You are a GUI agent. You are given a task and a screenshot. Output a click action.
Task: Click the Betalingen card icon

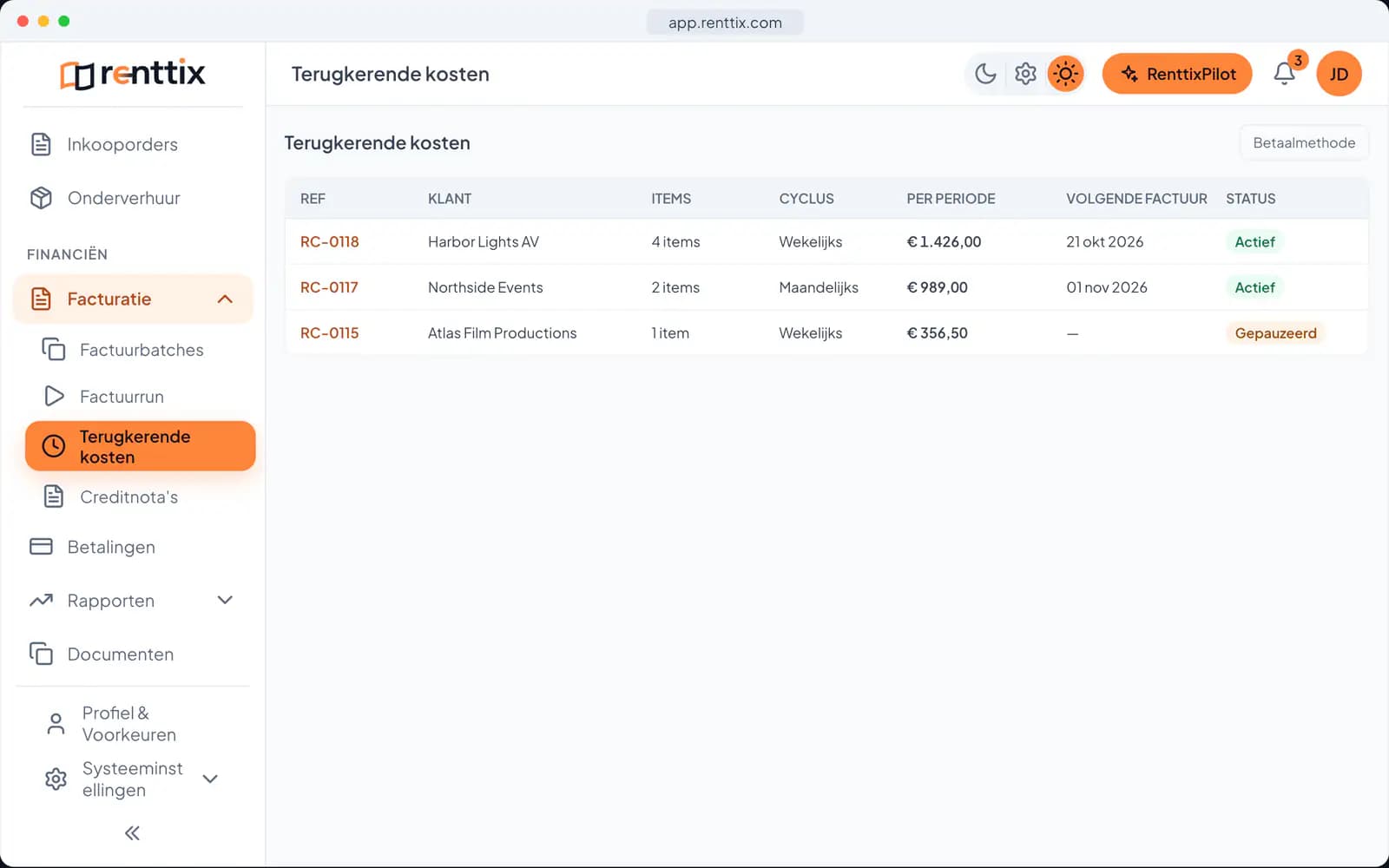tap(41, 547)
